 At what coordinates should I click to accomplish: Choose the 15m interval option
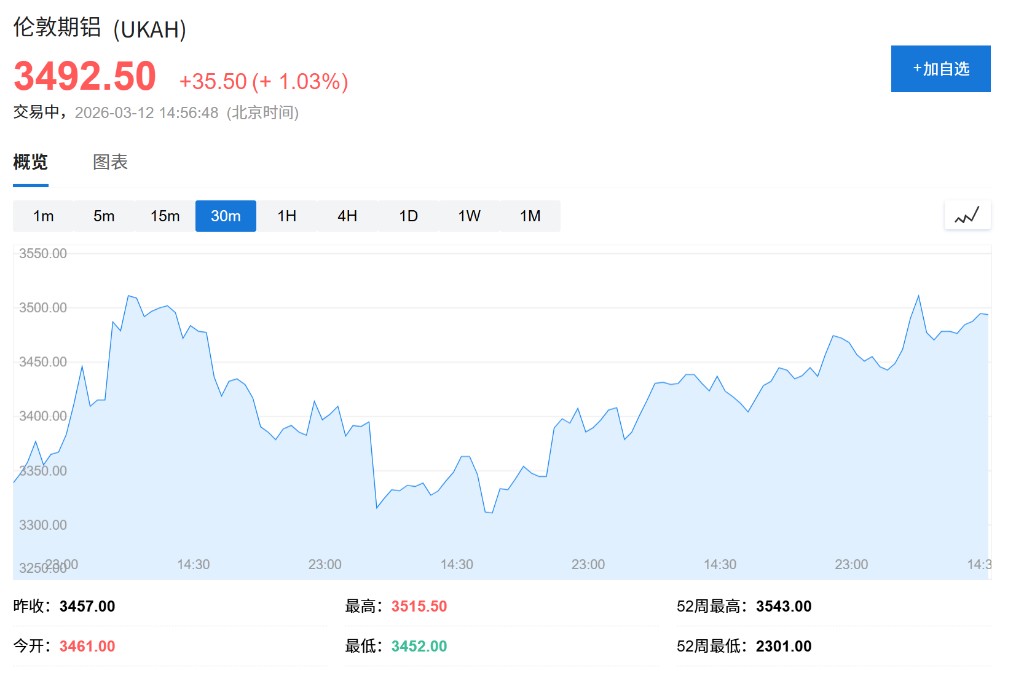(x=165, y=216)
